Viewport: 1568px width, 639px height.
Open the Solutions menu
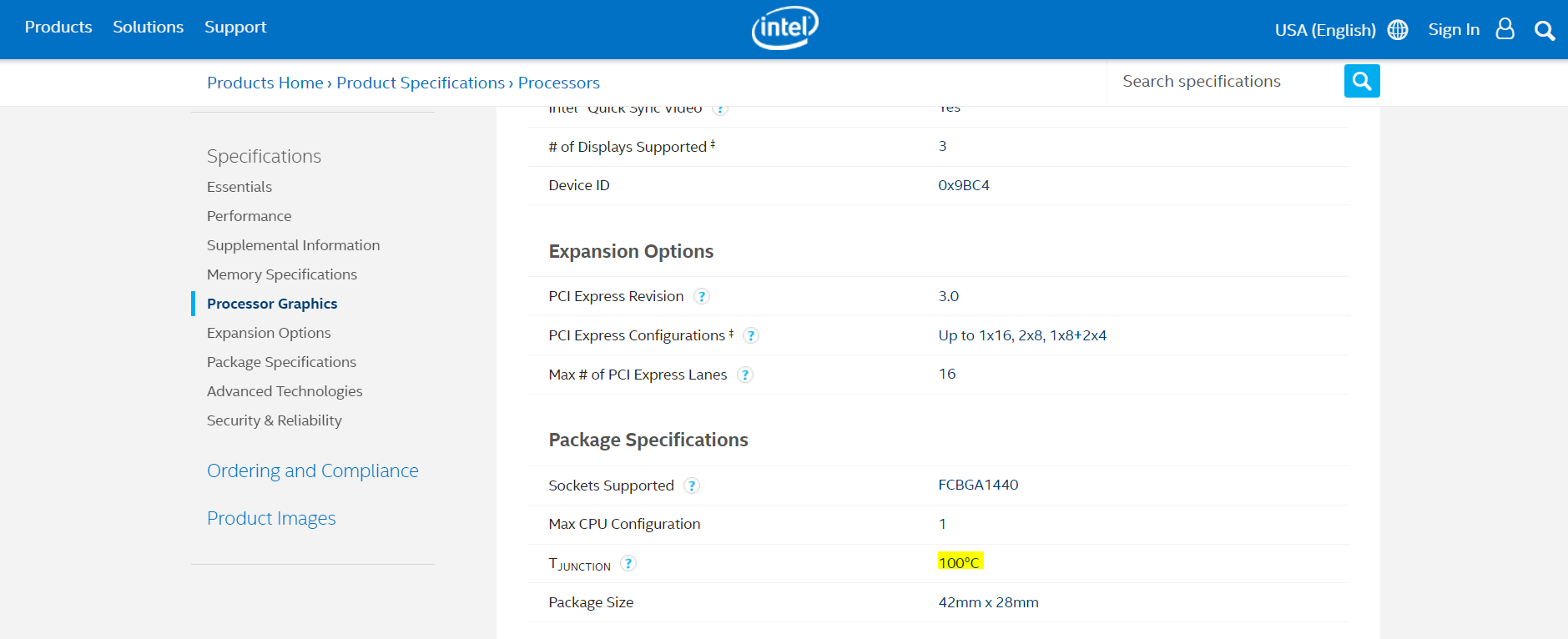tap(148, 27)
